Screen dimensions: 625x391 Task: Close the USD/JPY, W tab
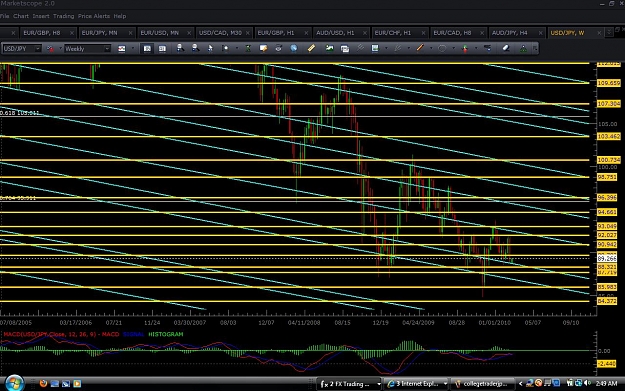[x=599, y=33]
